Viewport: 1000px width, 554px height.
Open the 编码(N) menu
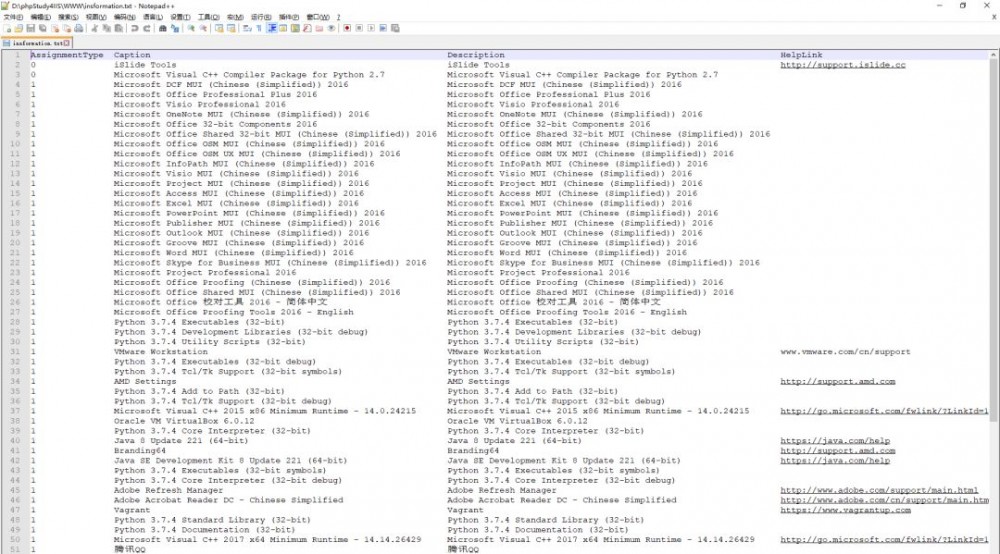(x=124, y=17)
